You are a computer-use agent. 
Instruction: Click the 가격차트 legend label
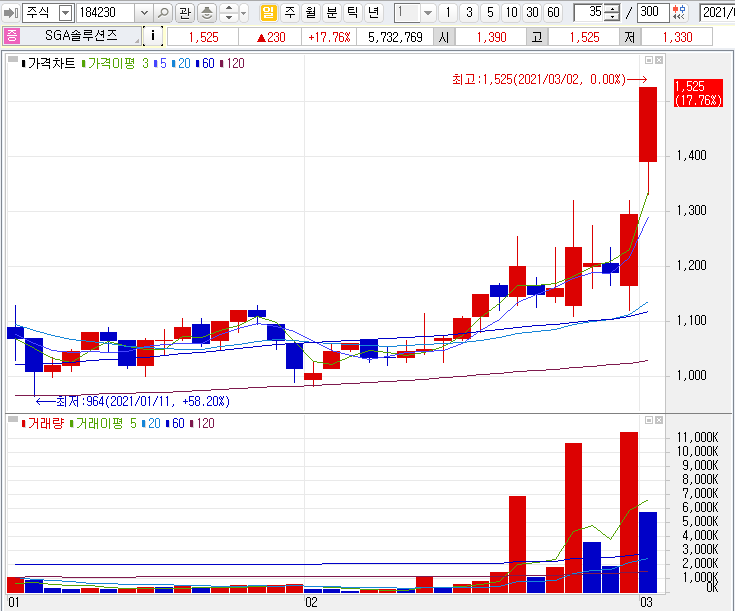click(51, 63)
